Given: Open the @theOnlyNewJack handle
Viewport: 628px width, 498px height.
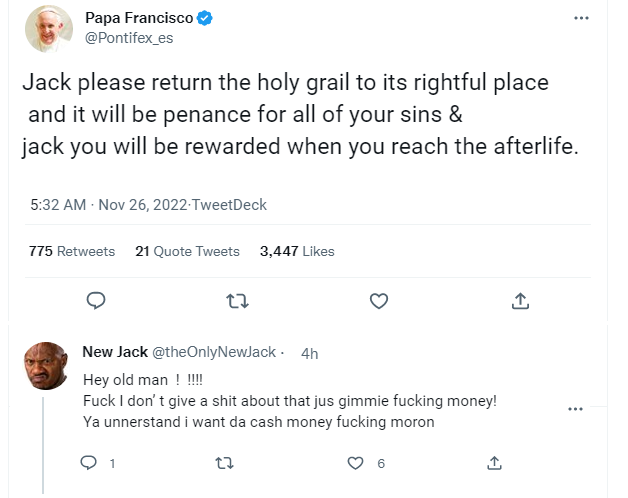Looking at the screenshot, I should pos(214,352).
